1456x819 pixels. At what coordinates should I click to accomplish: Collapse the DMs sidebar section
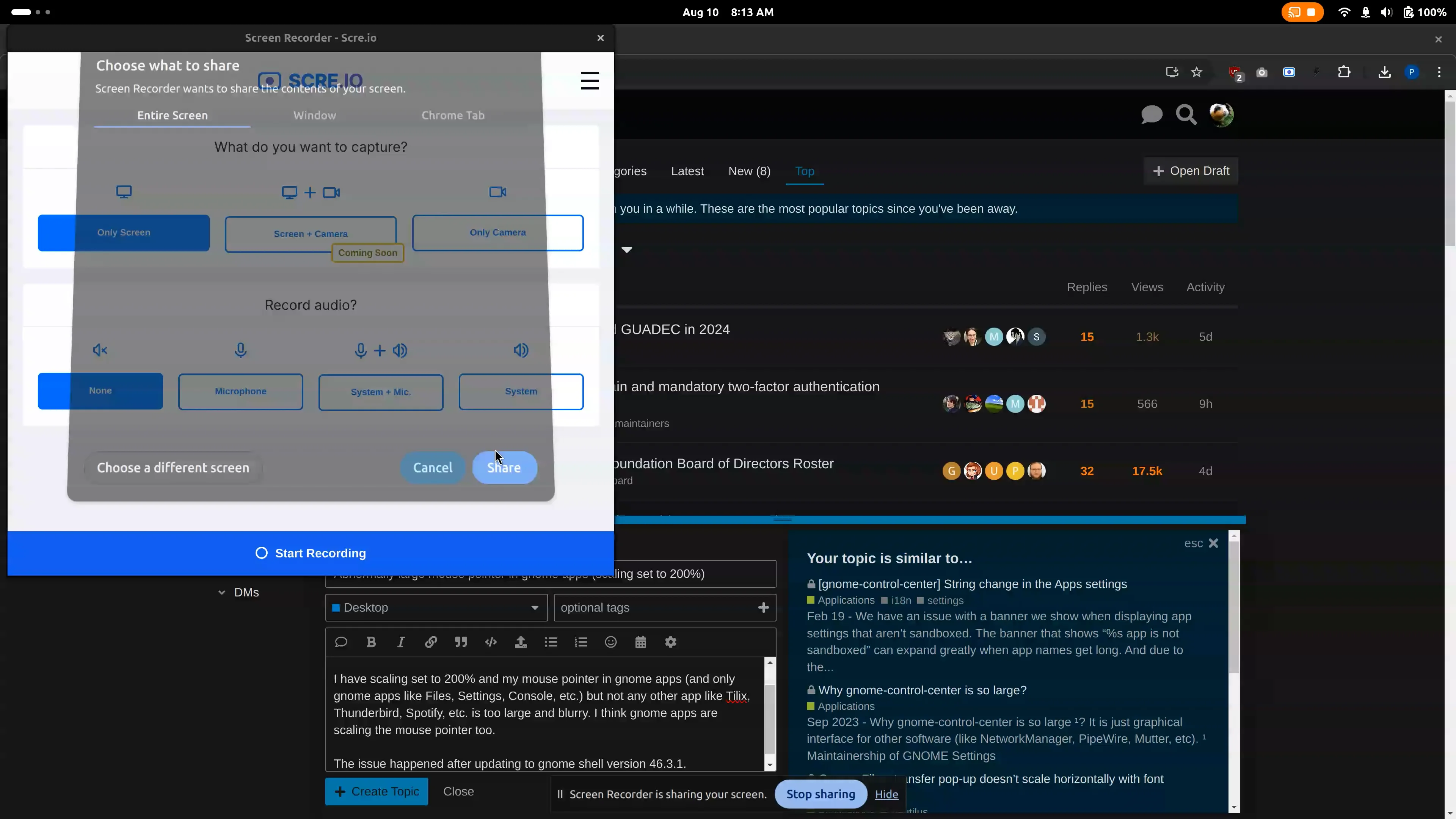(x=239, y=592)
